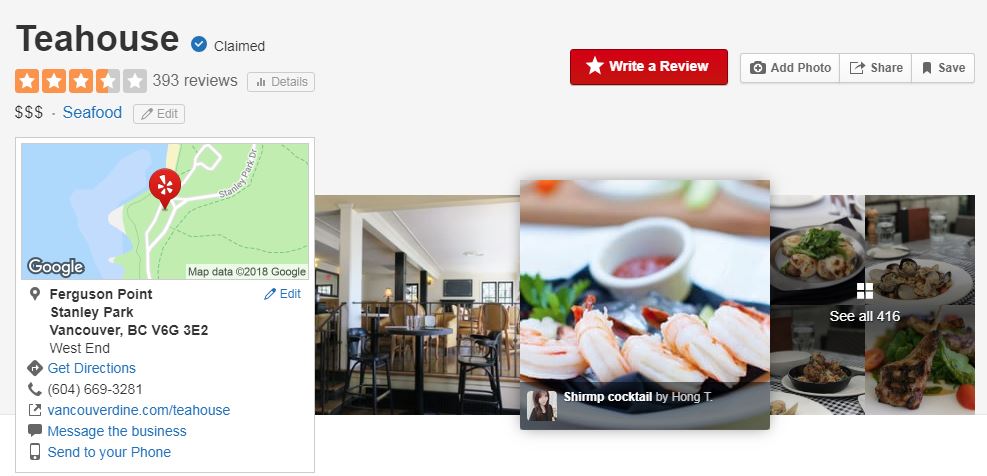987x476 pixels.
Task: Click the red Yelp map pin marker
Action: 165,188
